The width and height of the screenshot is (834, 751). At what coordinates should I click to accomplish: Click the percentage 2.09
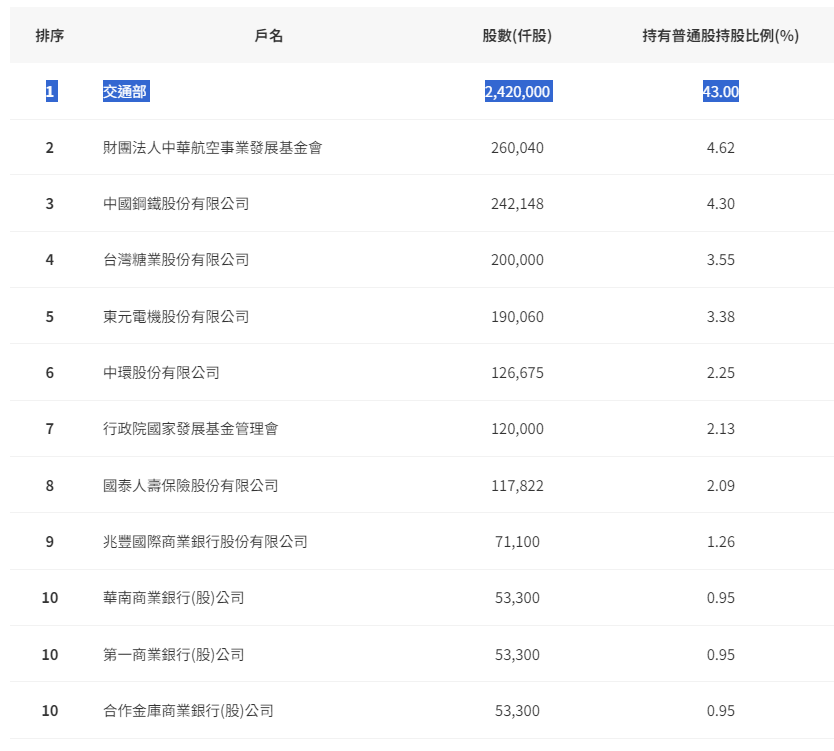point(721,486)
